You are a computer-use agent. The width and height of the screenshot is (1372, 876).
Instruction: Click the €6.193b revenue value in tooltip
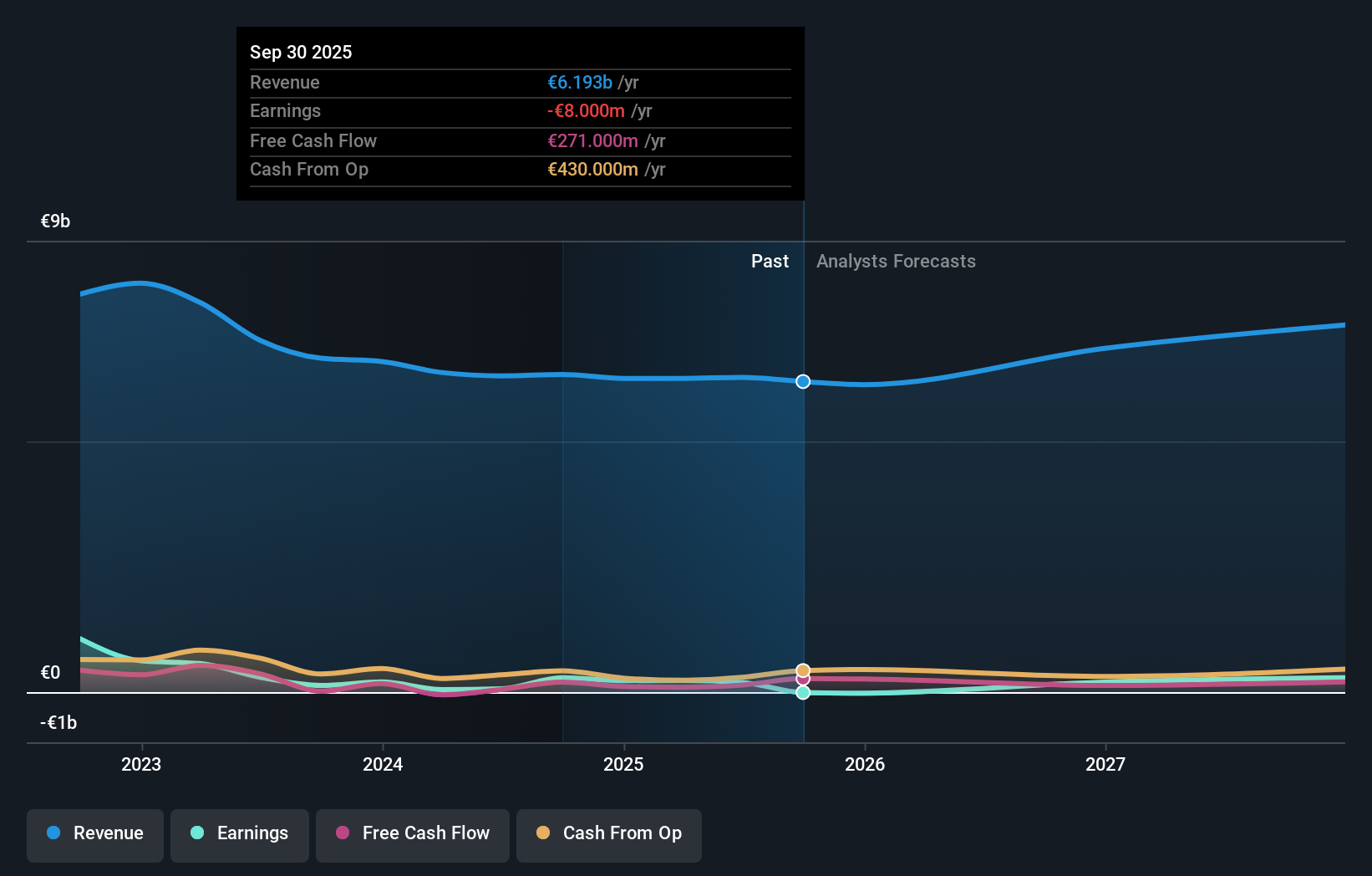[580, 82]
